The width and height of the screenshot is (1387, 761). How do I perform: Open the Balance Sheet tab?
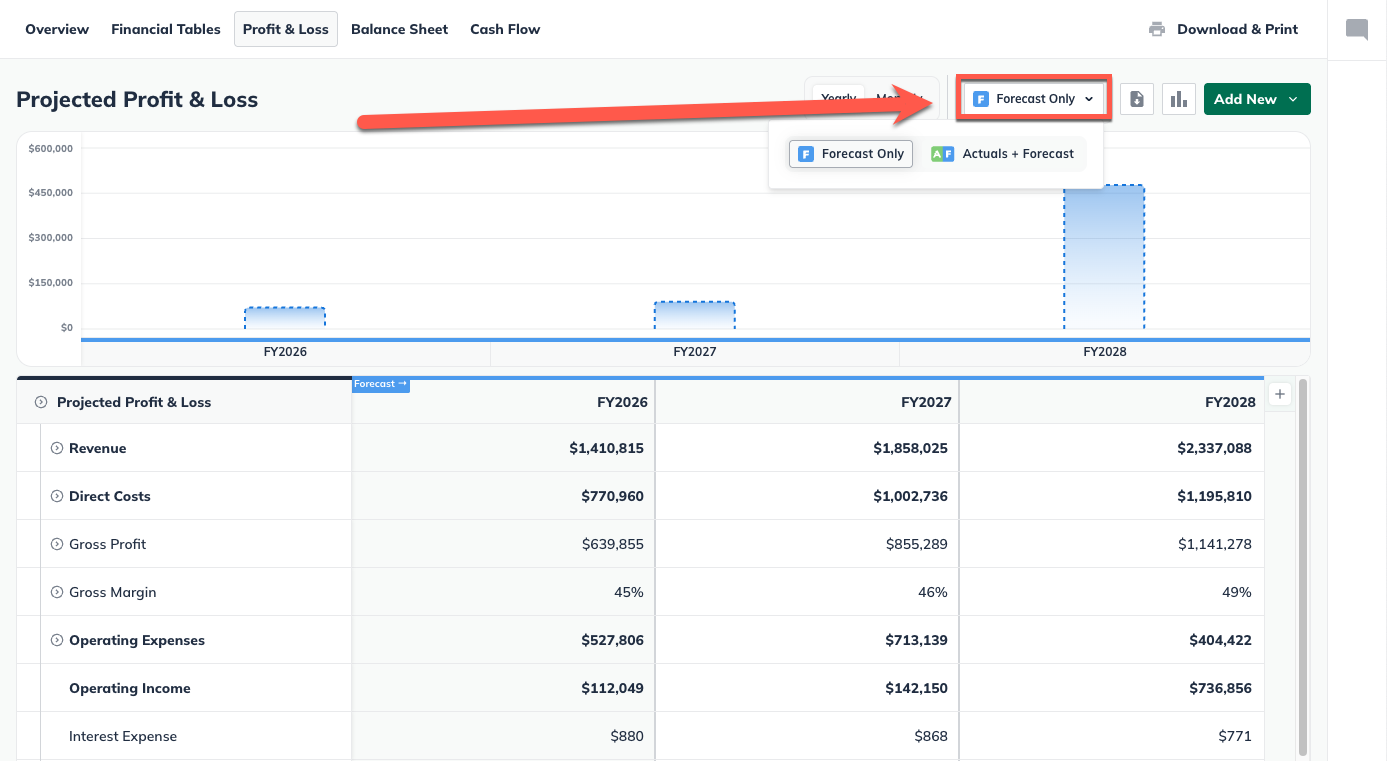click(x=400, y=29)
